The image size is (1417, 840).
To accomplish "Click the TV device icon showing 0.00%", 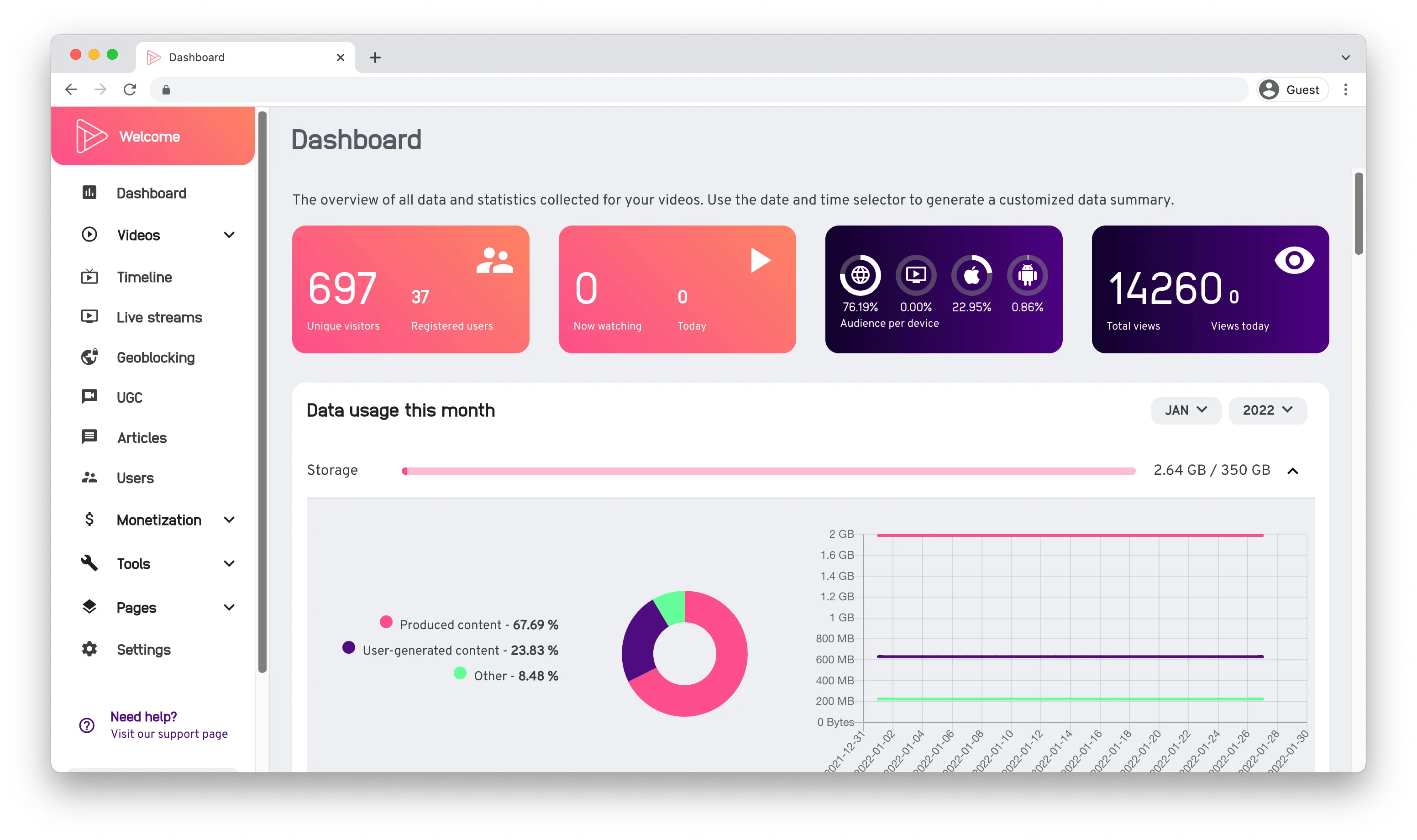I will coord(916,275).
